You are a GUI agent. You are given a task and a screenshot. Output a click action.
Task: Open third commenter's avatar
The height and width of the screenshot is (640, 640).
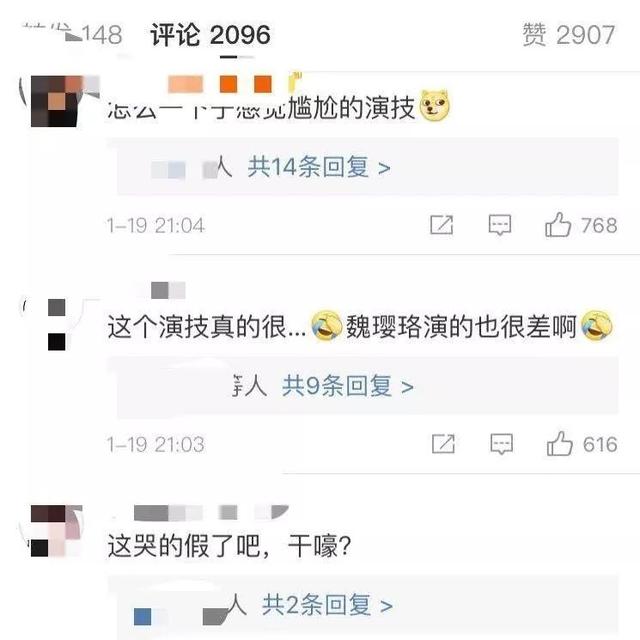click(x=56, y=531)
